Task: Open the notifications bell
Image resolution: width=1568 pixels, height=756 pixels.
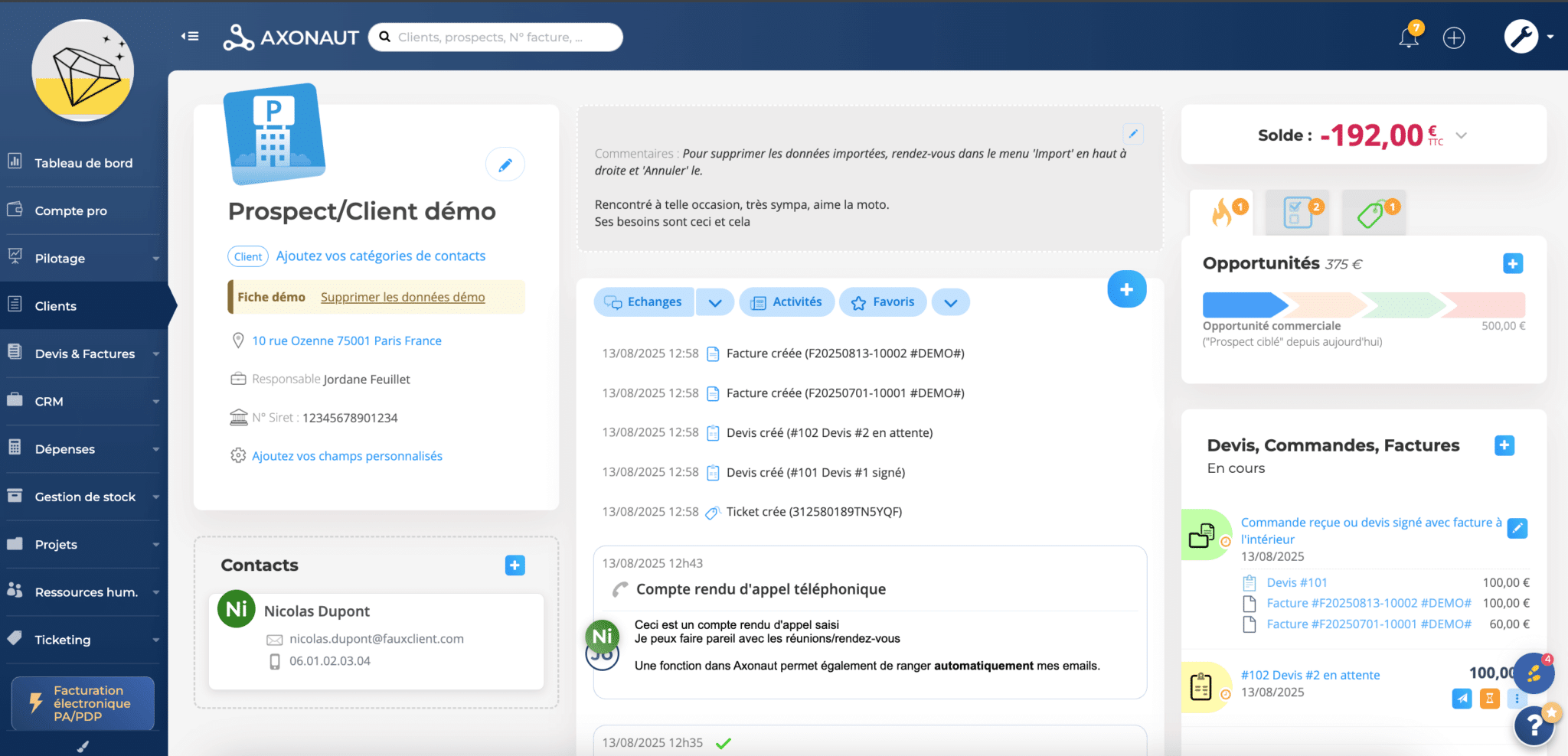Action: click(1409, 37)
